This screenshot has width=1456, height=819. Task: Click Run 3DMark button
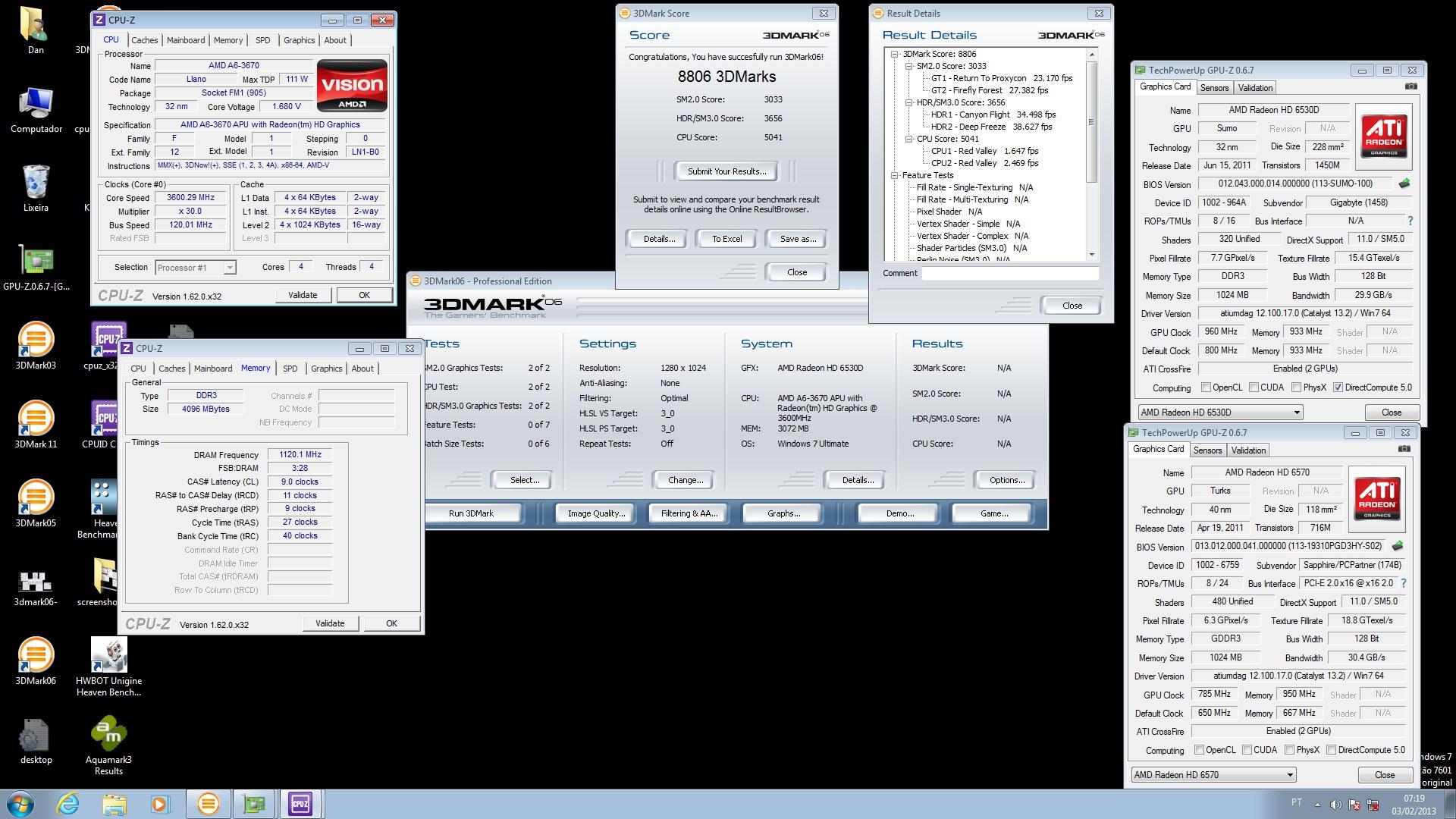pyautogui.click(x=471, y=513)
